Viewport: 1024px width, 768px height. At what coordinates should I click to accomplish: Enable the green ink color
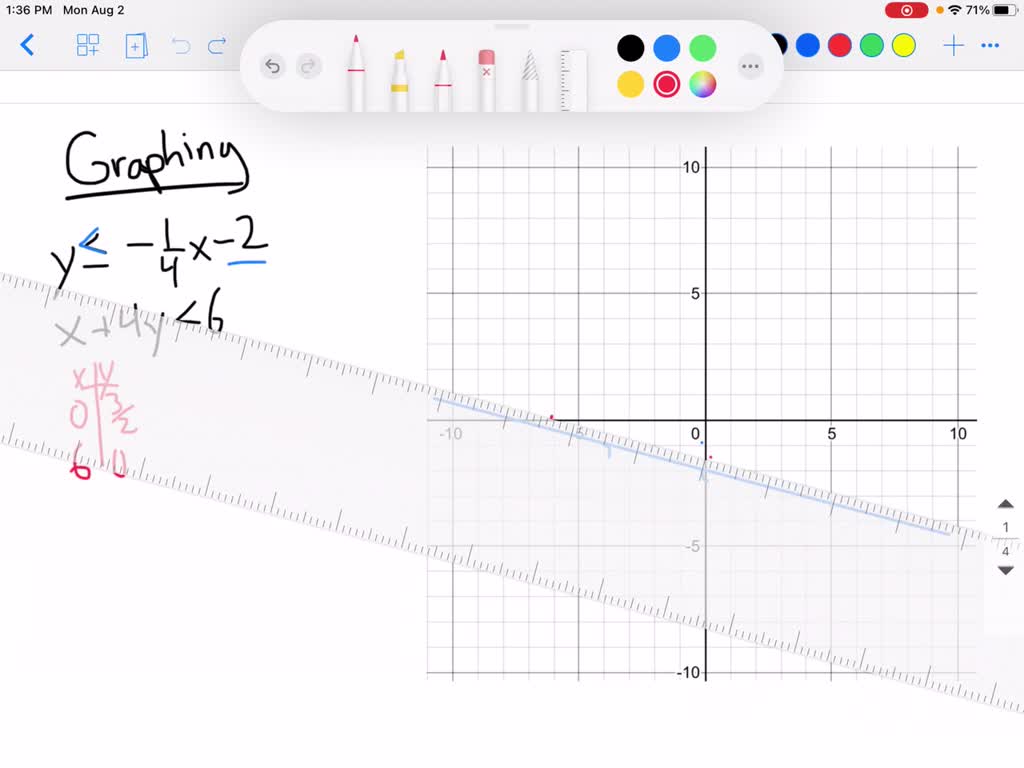pyautogui.click(x=702, y=47)
